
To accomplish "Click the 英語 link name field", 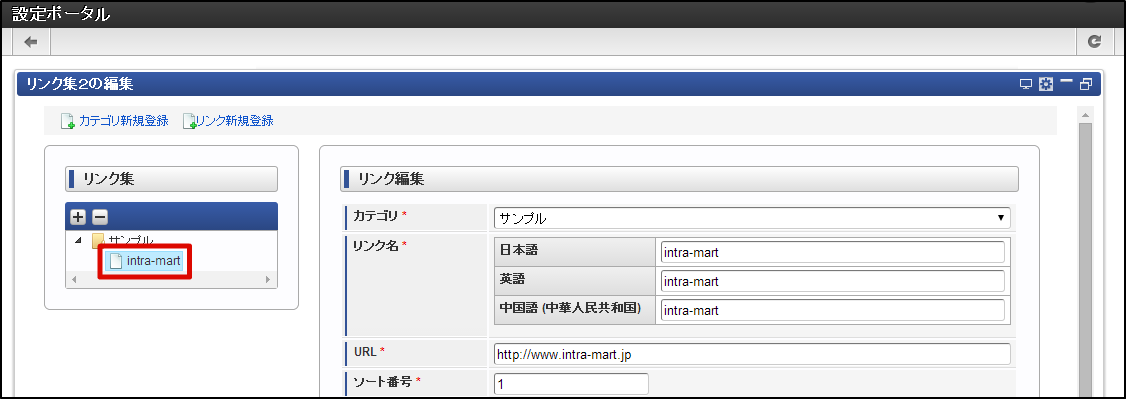I will (832, 281).
